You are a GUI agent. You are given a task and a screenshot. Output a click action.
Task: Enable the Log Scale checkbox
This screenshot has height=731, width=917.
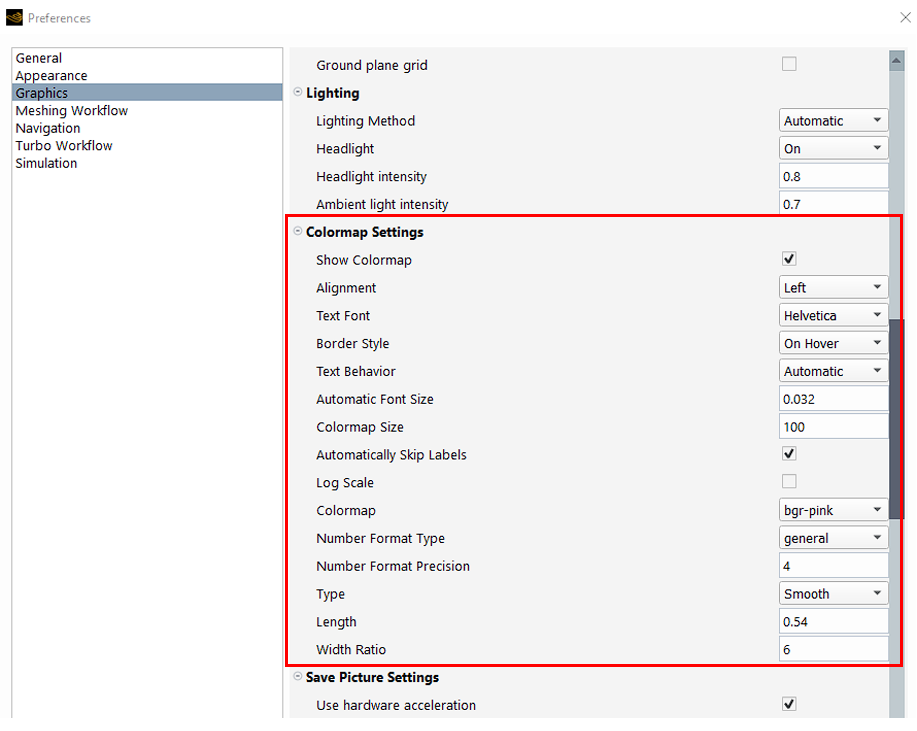(789, 482)
